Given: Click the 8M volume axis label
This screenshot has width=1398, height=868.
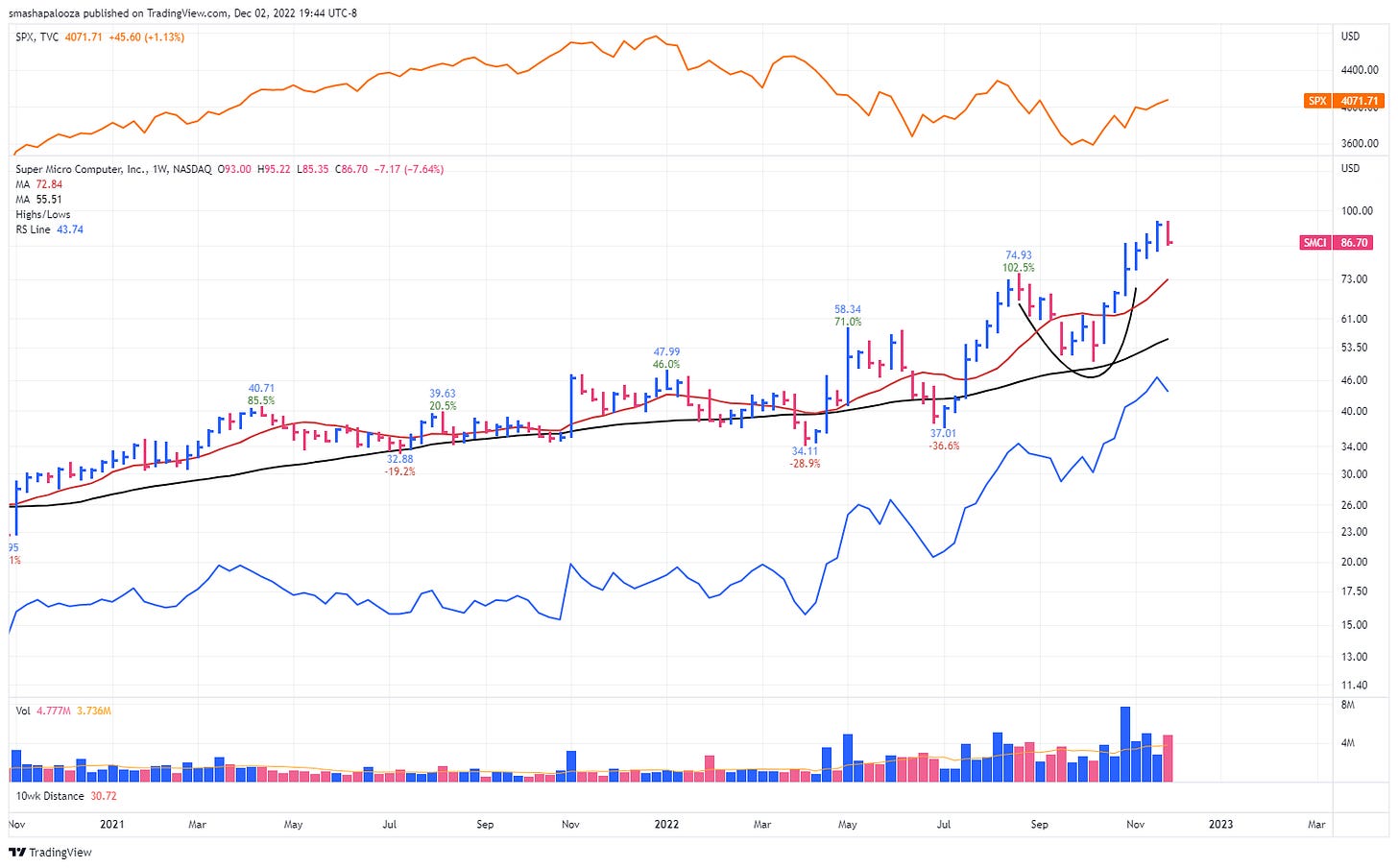Looking at the screenshot, I should tap(1348, 705).
